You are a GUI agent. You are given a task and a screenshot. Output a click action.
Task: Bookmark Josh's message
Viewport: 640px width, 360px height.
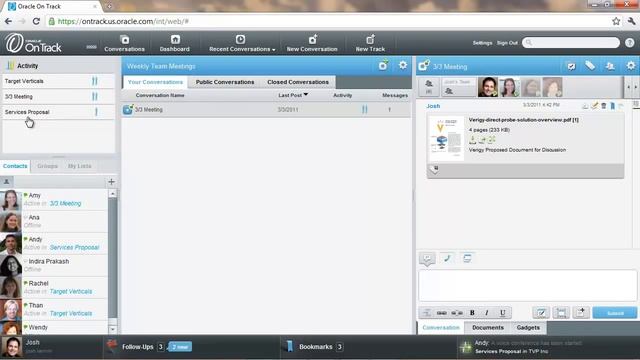click(x=613, y=106)
